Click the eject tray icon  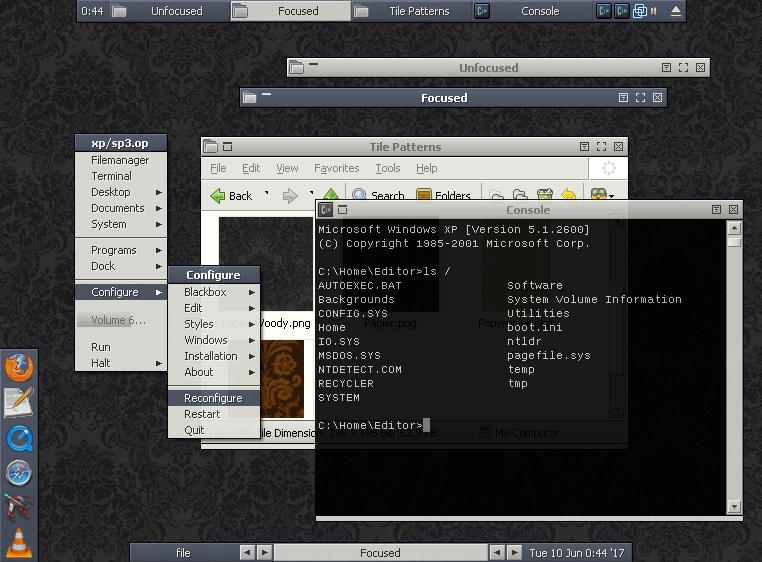(675, 11)
